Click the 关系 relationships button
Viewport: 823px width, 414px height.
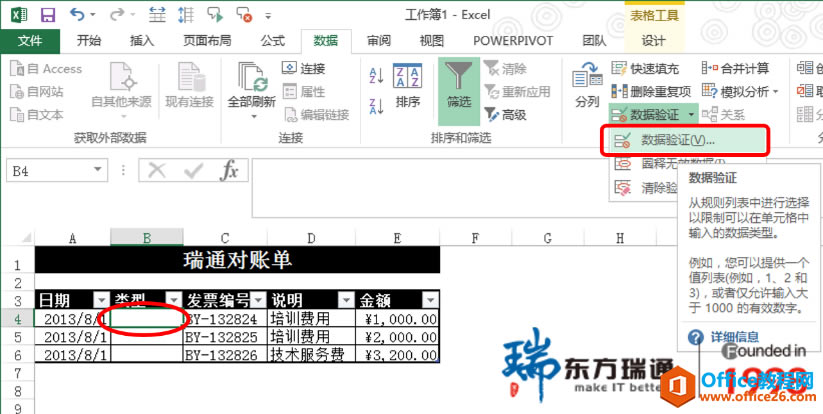[723, 114]
